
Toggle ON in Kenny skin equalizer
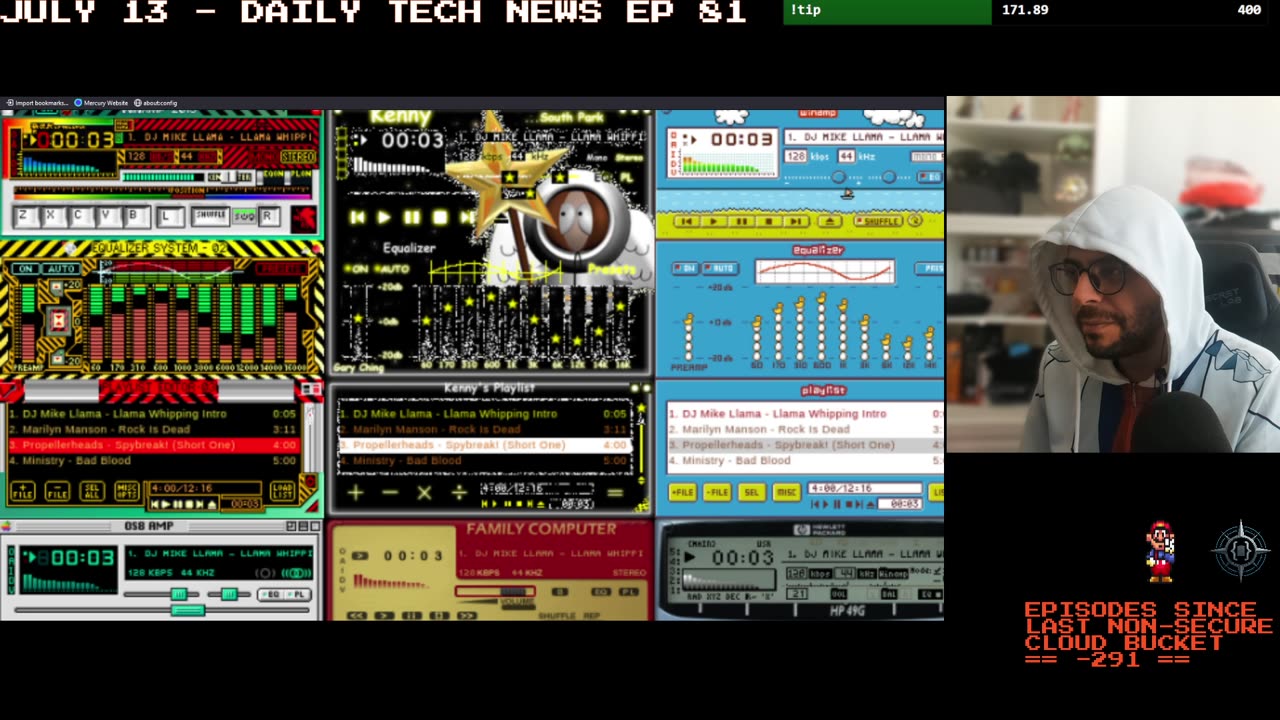pos(354,269)
